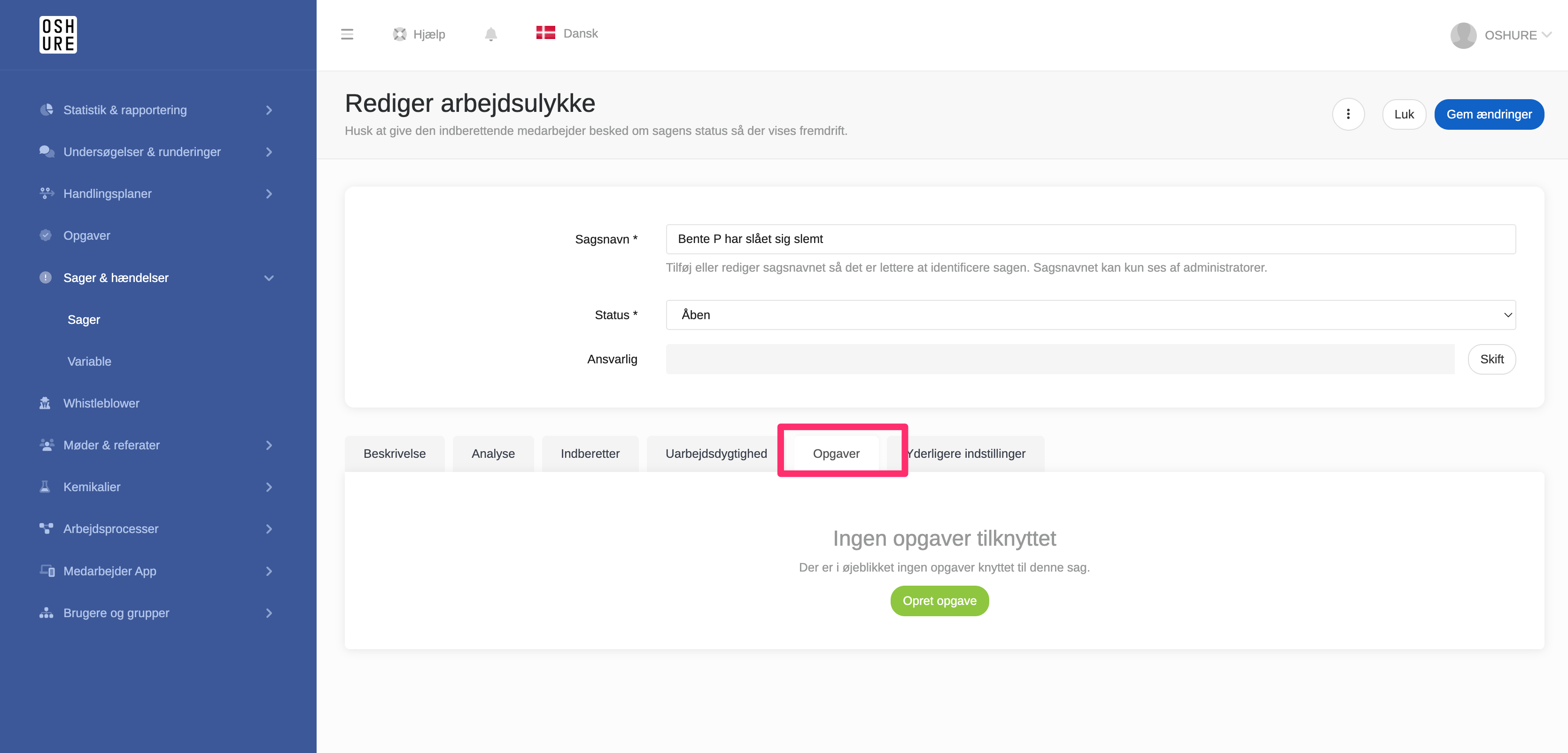
Task: Click the green Opret opgave button
Action: 939,601
